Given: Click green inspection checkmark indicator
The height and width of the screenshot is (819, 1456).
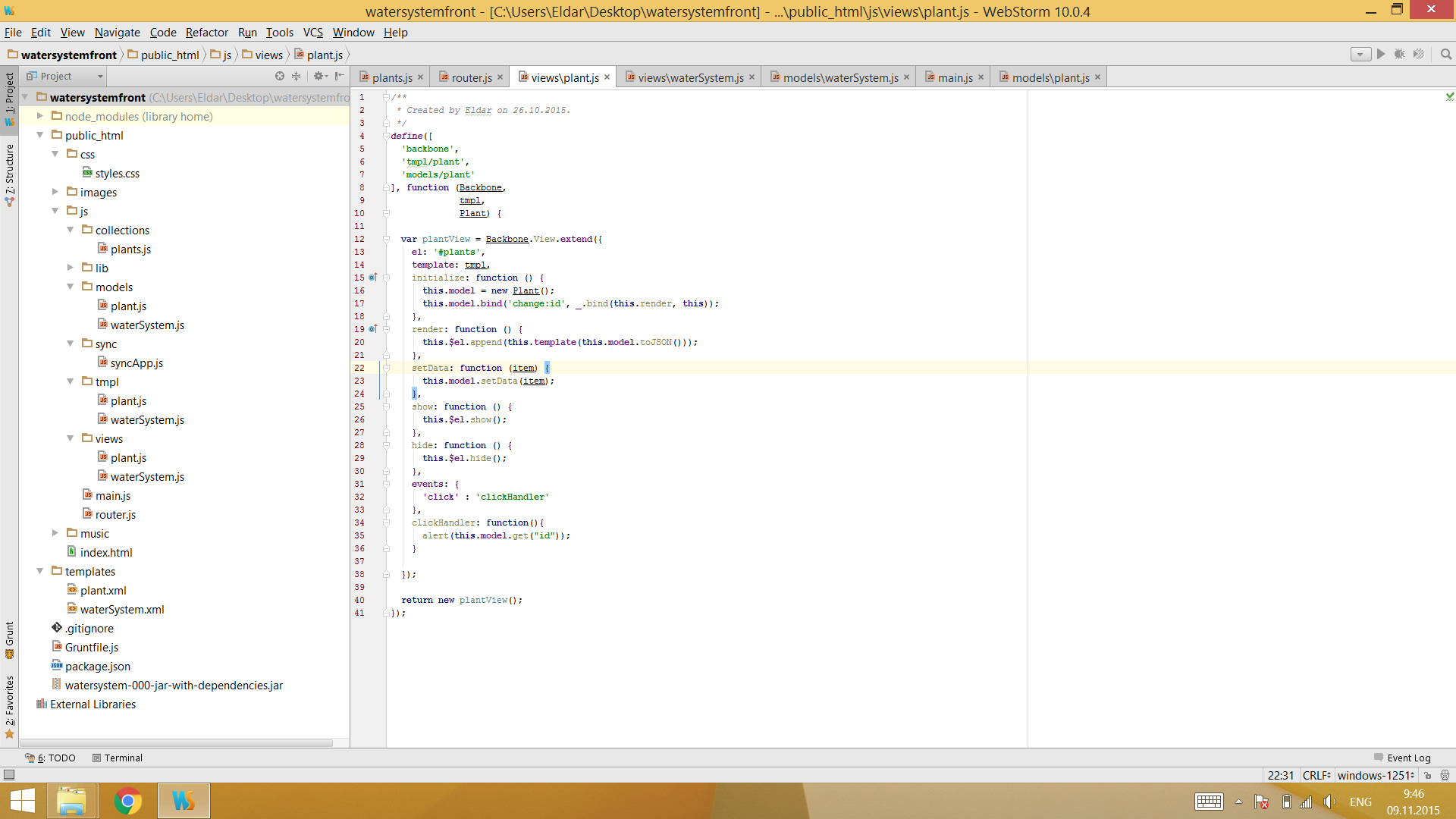Looking at the screenshot, I should pyautogui.click(x=1450, y=96).
